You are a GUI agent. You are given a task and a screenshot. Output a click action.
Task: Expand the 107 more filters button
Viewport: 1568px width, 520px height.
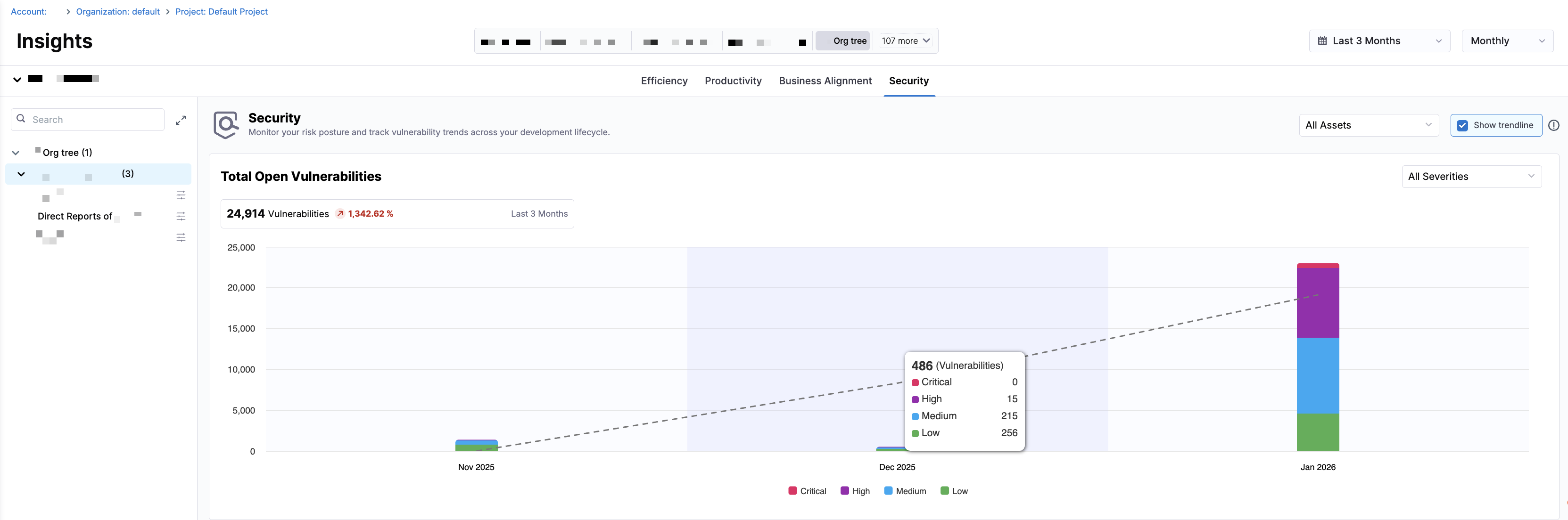point(905,41)
